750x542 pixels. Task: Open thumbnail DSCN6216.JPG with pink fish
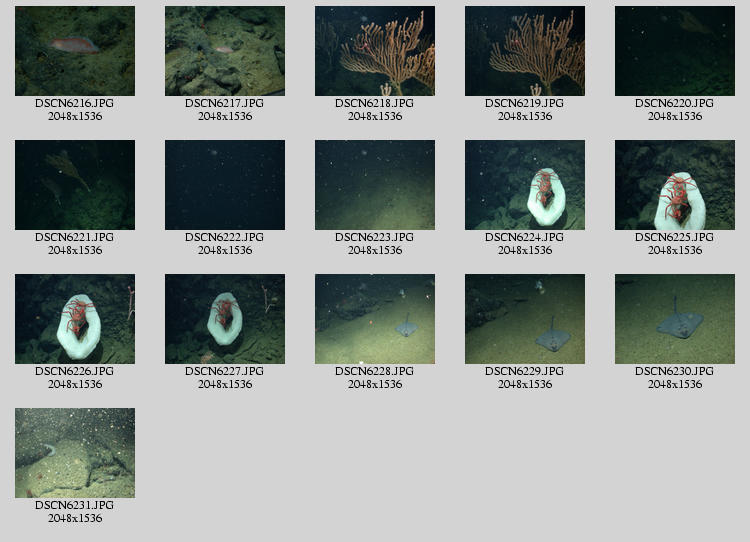coord(75,51)
